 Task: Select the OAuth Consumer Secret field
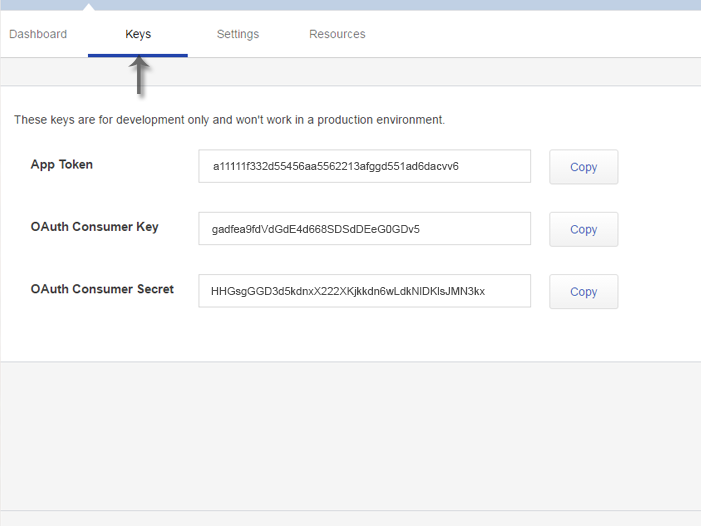point(364,291)
